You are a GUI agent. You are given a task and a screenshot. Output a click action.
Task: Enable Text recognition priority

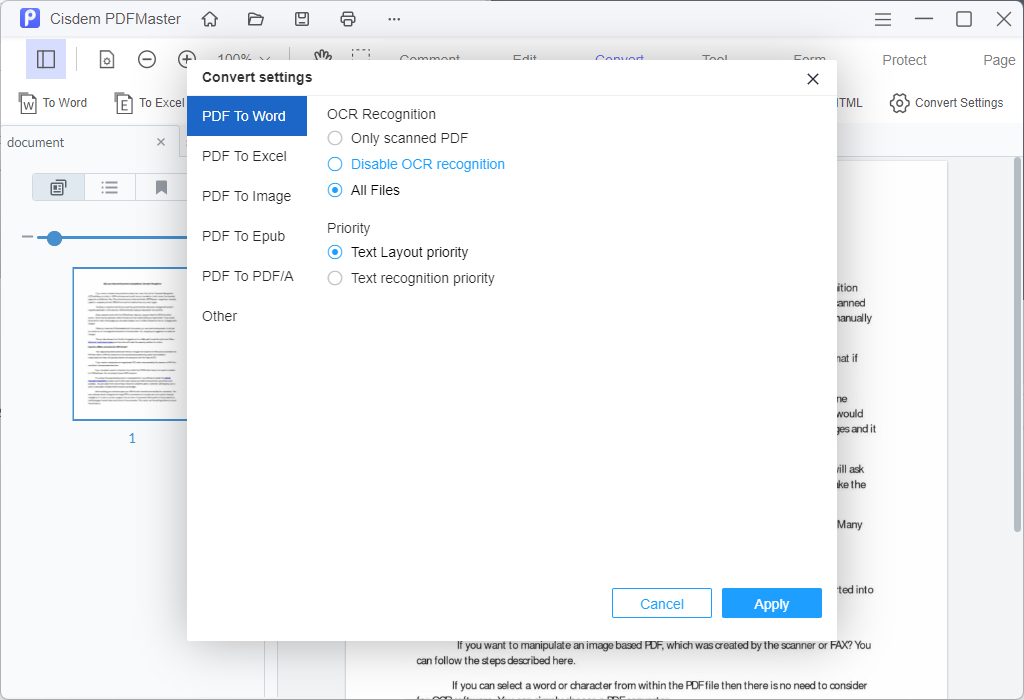tap(334, 278)
